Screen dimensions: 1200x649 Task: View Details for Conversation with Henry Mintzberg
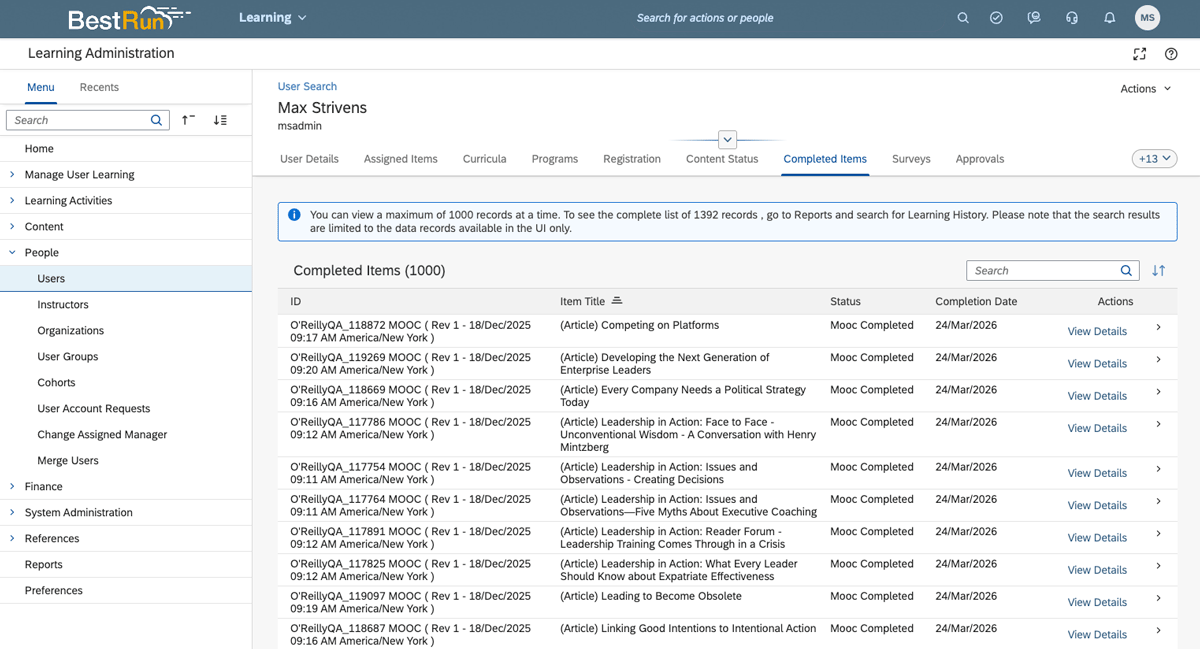tap(1097, 429)
